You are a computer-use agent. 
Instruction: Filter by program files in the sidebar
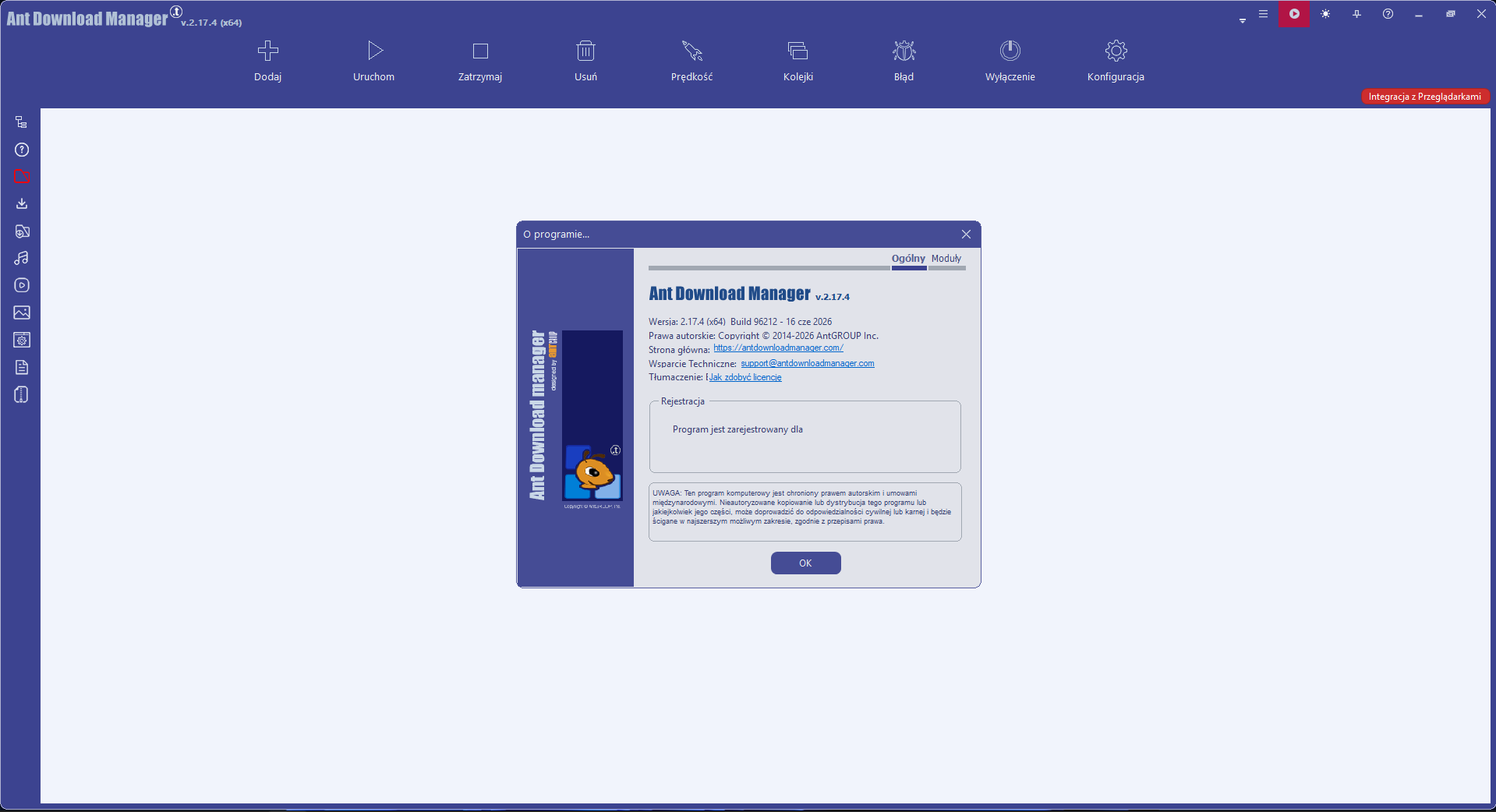pyautogui.click(x=22, y=340)
